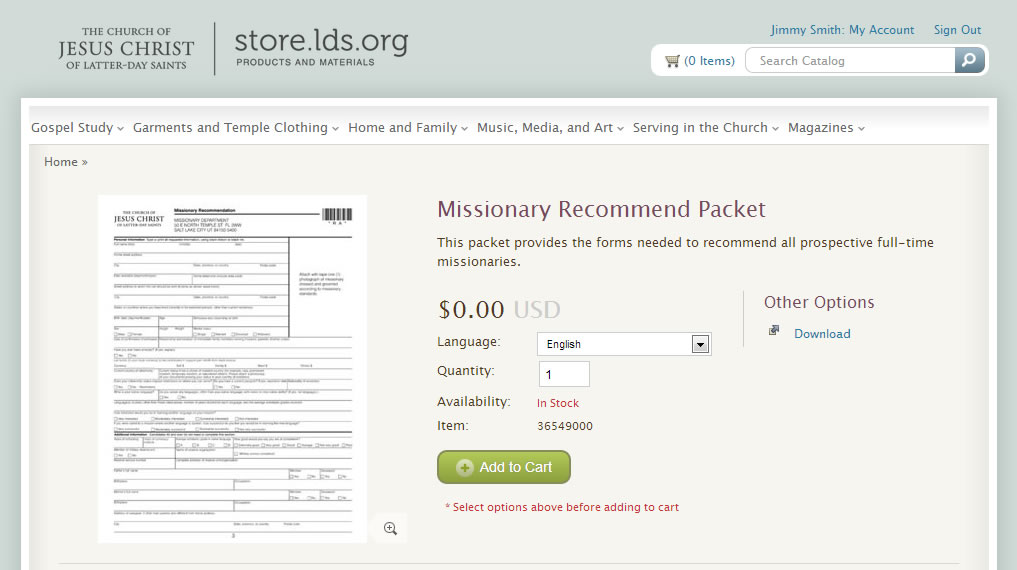
Task: Click the Home breadcrumb link
Action: [x=61, y=162]
